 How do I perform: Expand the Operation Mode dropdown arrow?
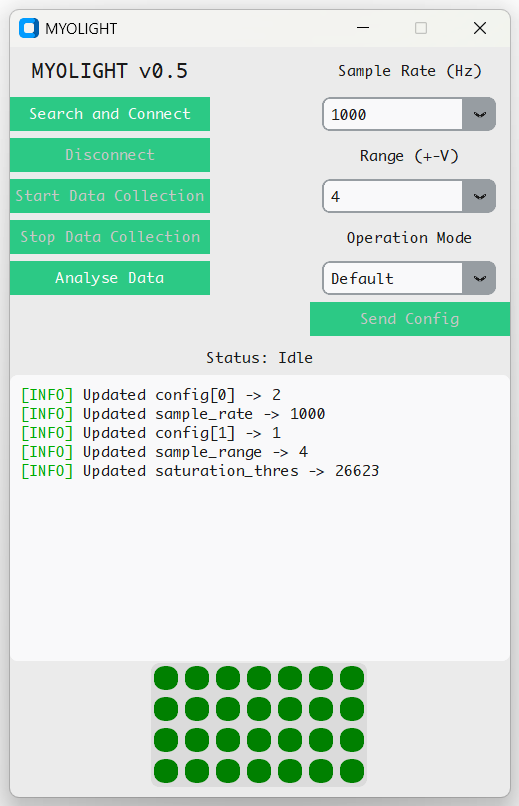coord(479,279)
